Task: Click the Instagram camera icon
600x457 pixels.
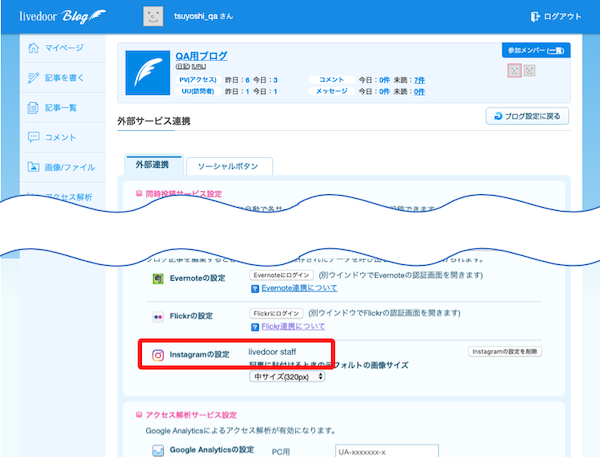Action: pos(158,355)
